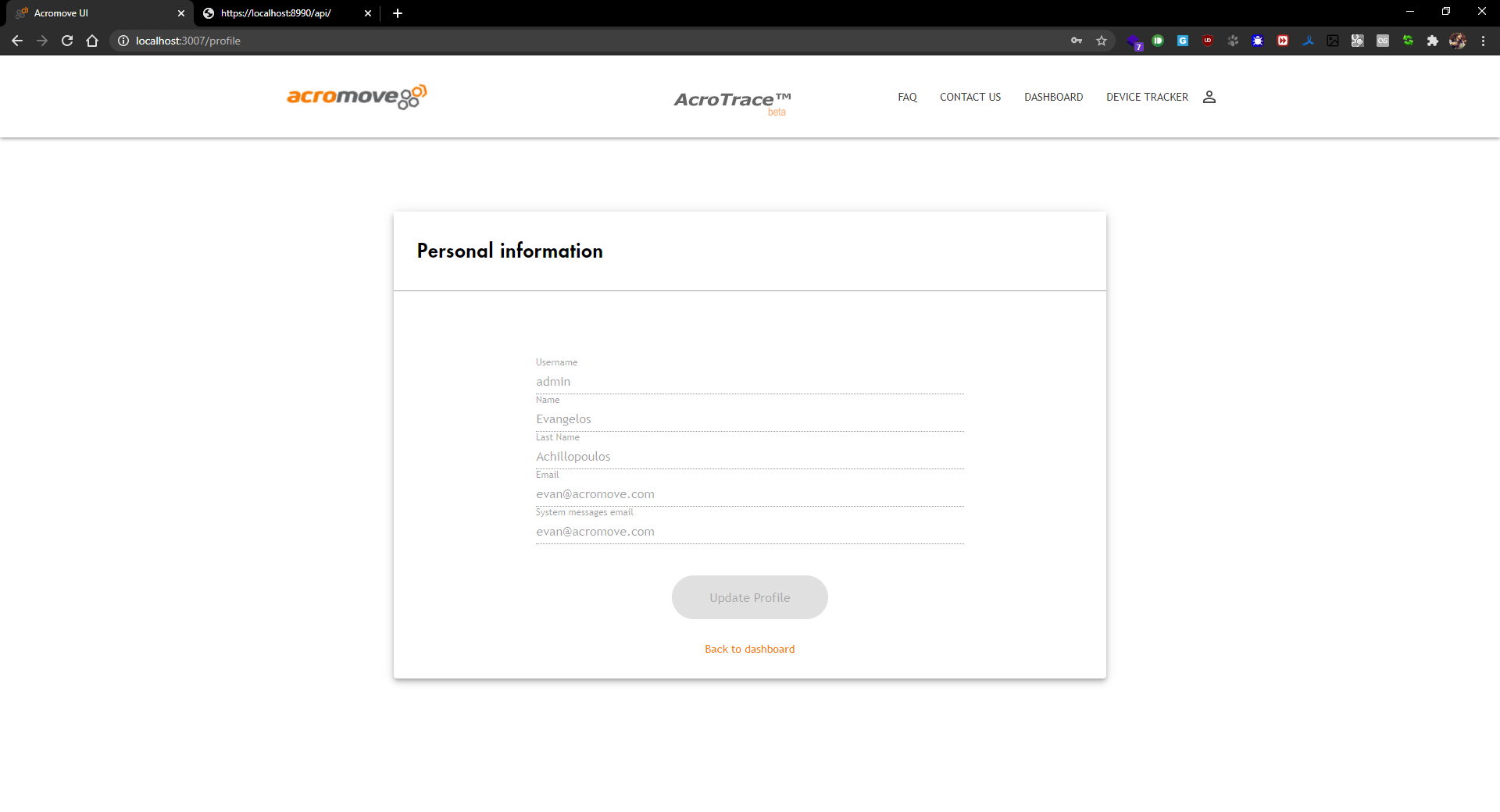This screenshot has height=812, width=1500.
Task: Open the user account profile icon
Action: (x=1209, y=97)
